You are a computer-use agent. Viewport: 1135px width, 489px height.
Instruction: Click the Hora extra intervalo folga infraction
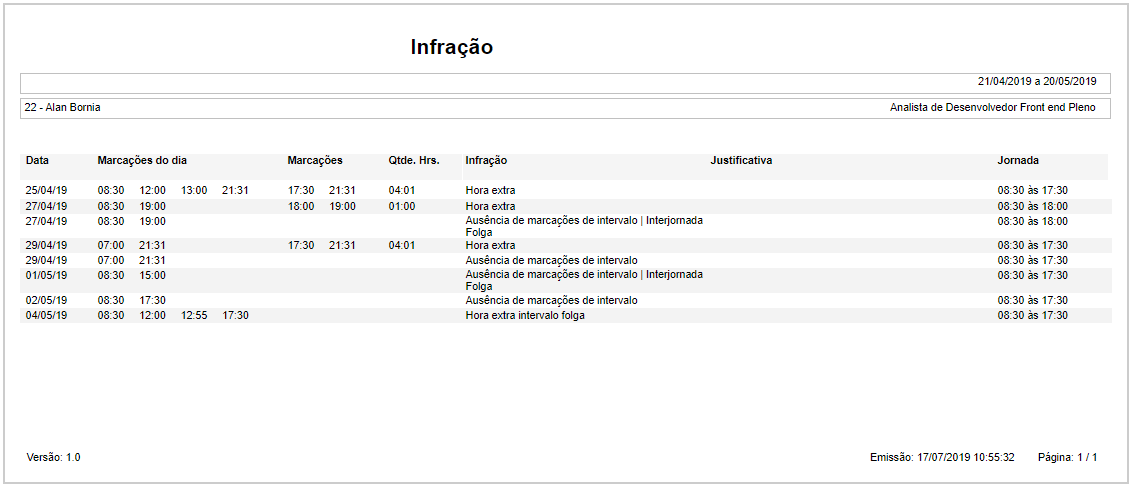(x=525, y=315)
